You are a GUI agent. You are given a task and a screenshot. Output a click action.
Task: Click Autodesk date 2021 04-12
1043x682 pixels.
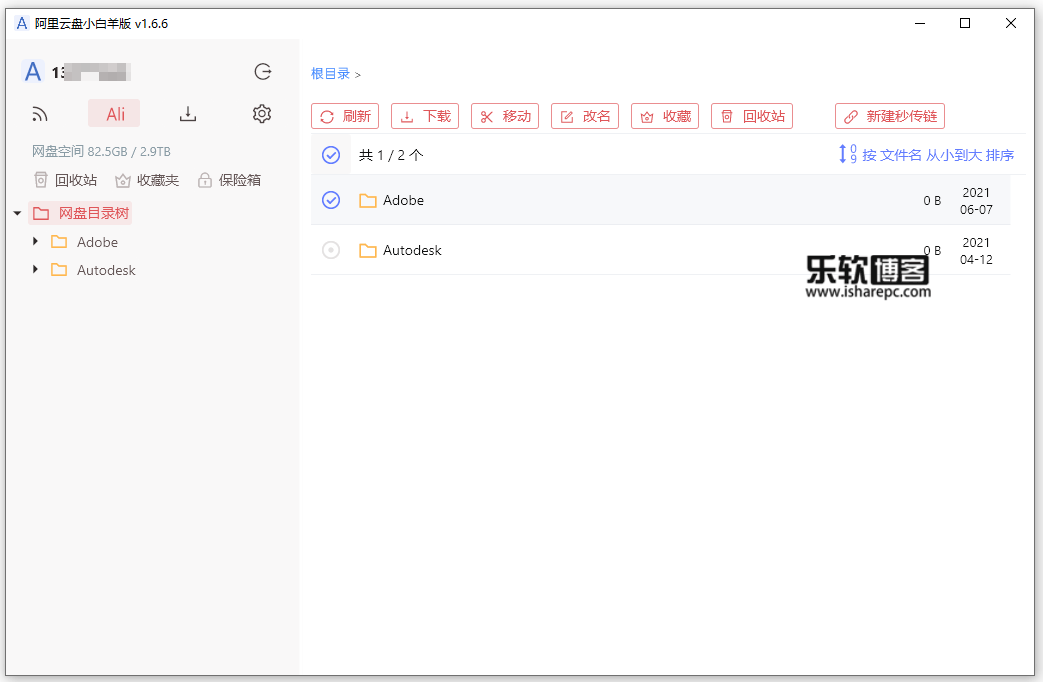(x=976, y=251)
